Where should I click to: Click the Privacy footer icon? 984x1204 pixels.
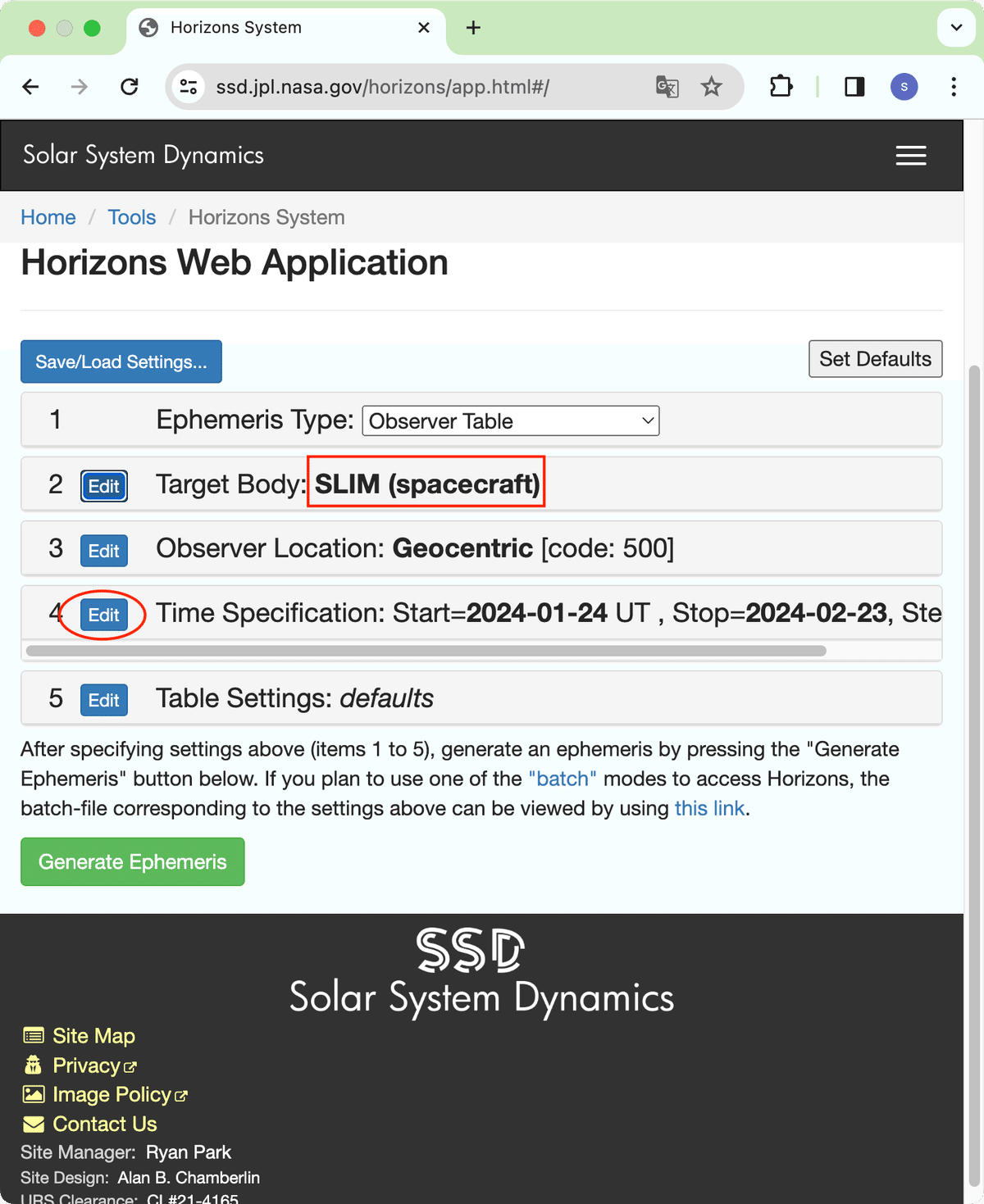click(x=33, y=1065)
